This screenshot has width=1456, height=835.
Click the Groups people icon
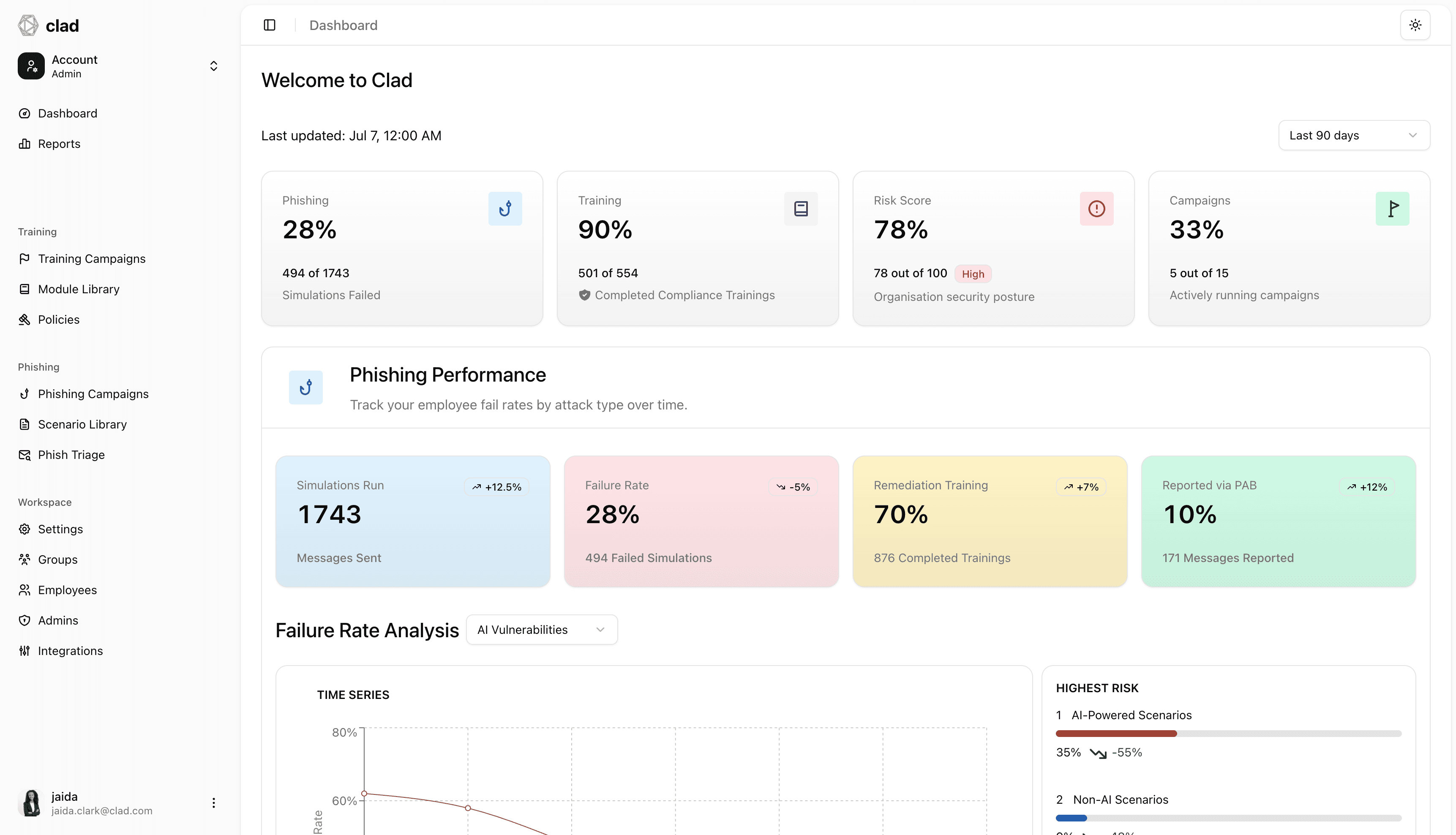24,560
